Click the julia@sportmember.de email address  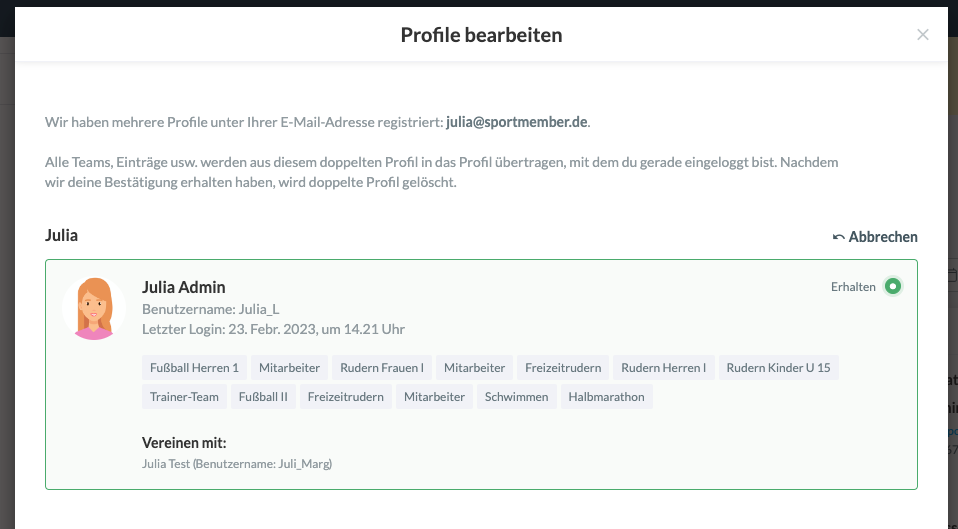click(x=517, y=122)
